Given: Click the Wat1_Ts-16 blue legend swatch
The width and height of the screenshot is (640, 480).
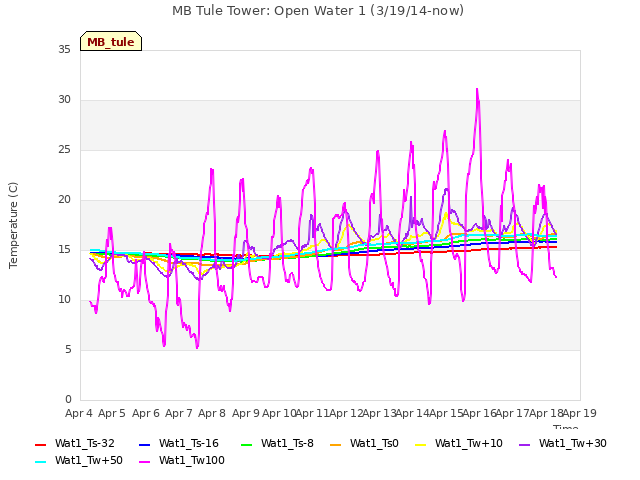Looking at the screenshot, I should (x=144, y=444).
